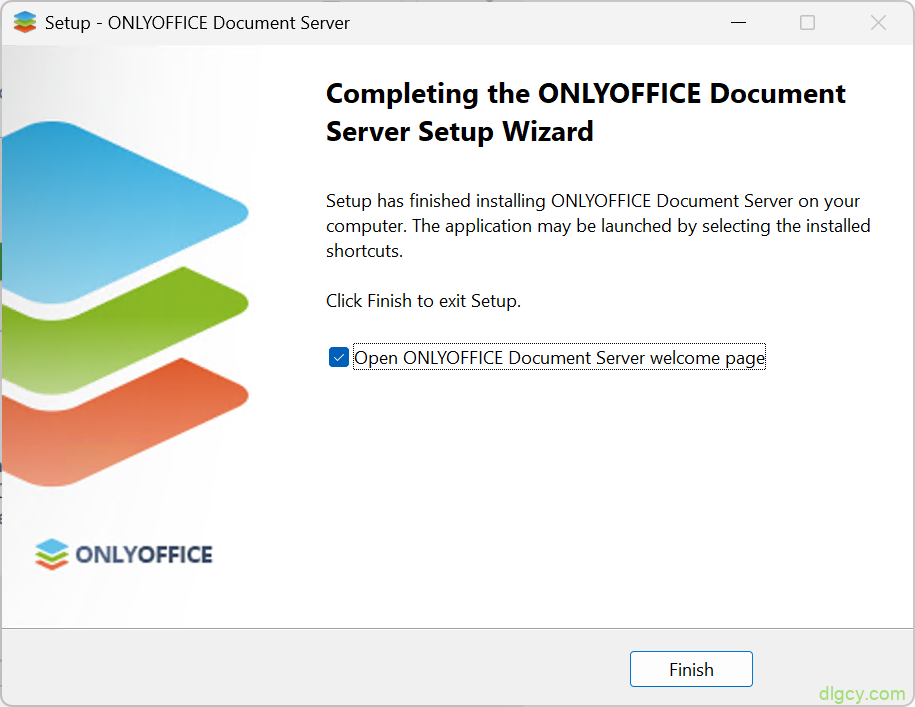Screen dimensions: 915x707
Task: Click the 'Completing the ONLYOFFICE Document Server Setup Wizard' heading
Action: [585, 113]
